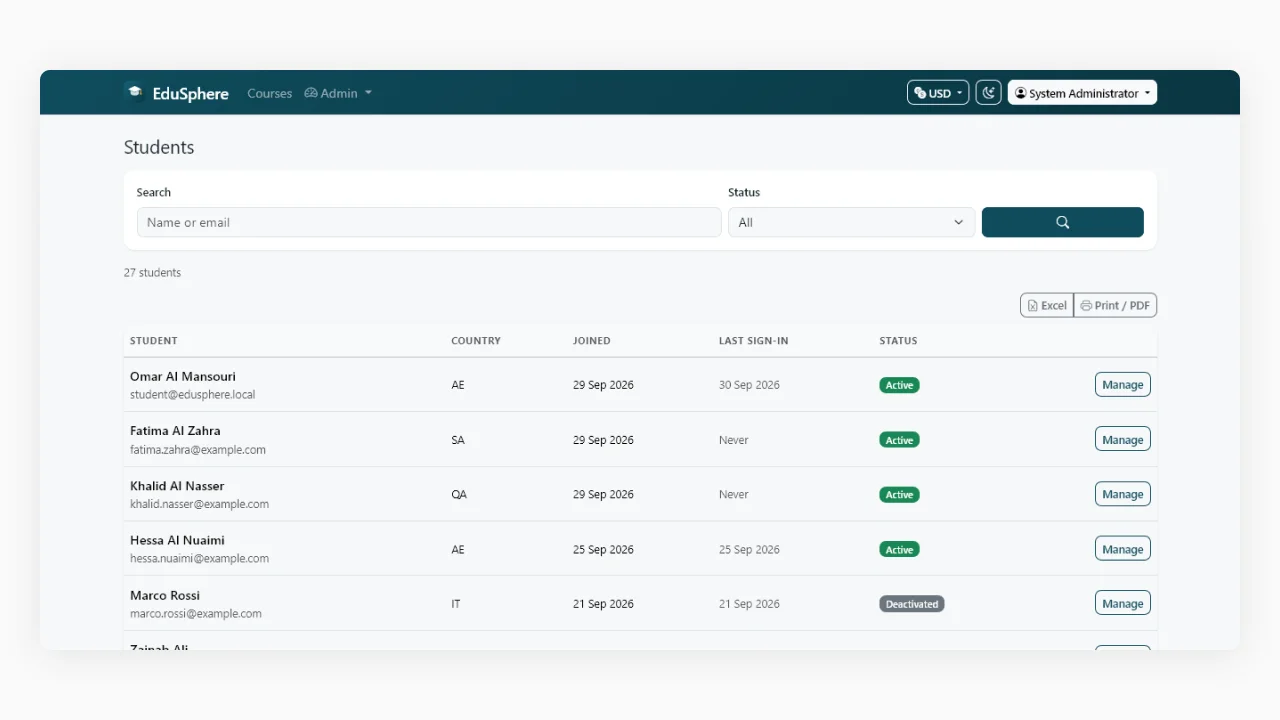Manage Fatima Al Zahra's account
Image resolution: width=1280 pixels, height=720 pixels.
(x=1122, y=440)
